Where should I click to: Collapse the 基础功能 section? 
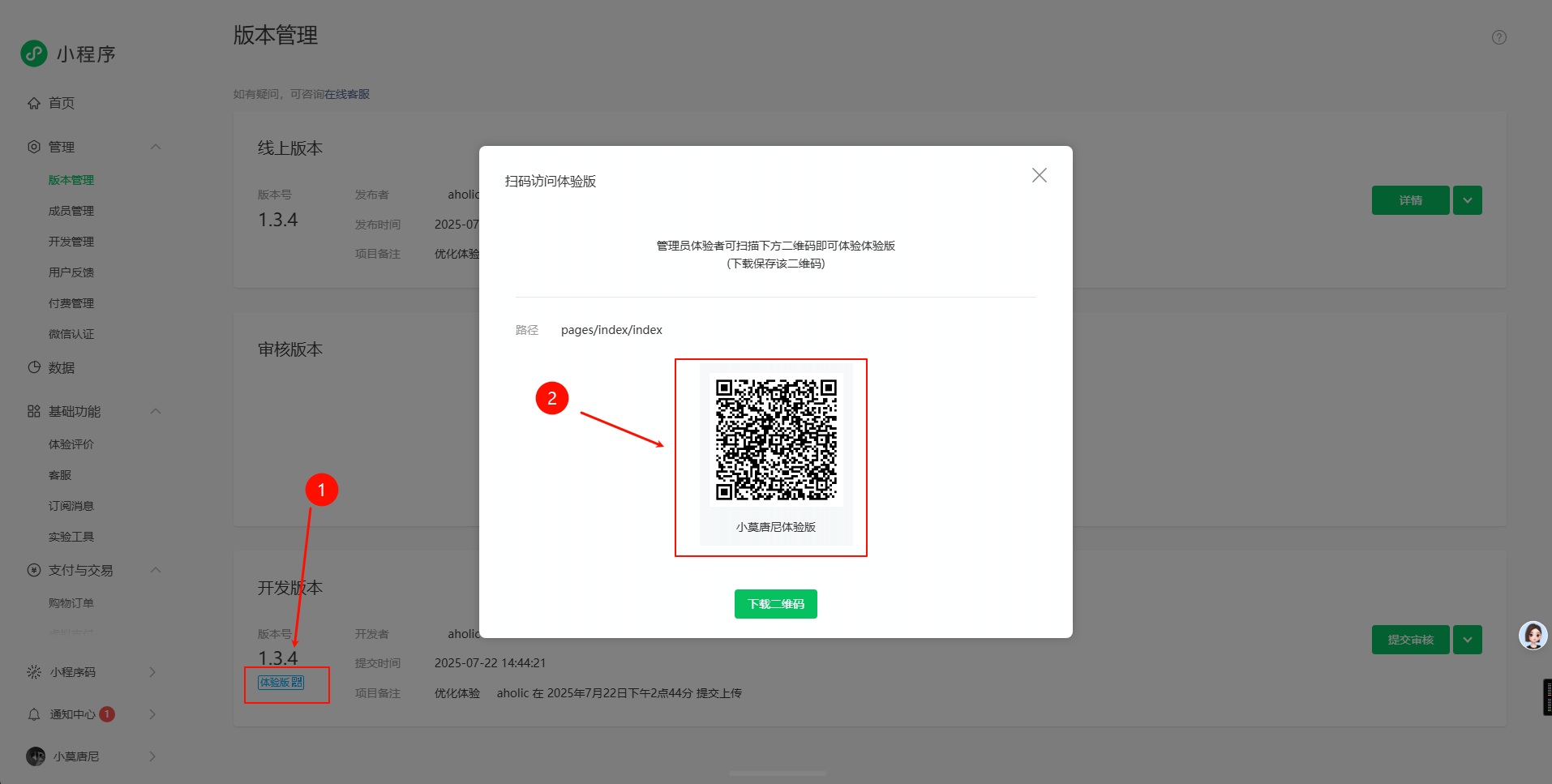click(x=156, y=411)
